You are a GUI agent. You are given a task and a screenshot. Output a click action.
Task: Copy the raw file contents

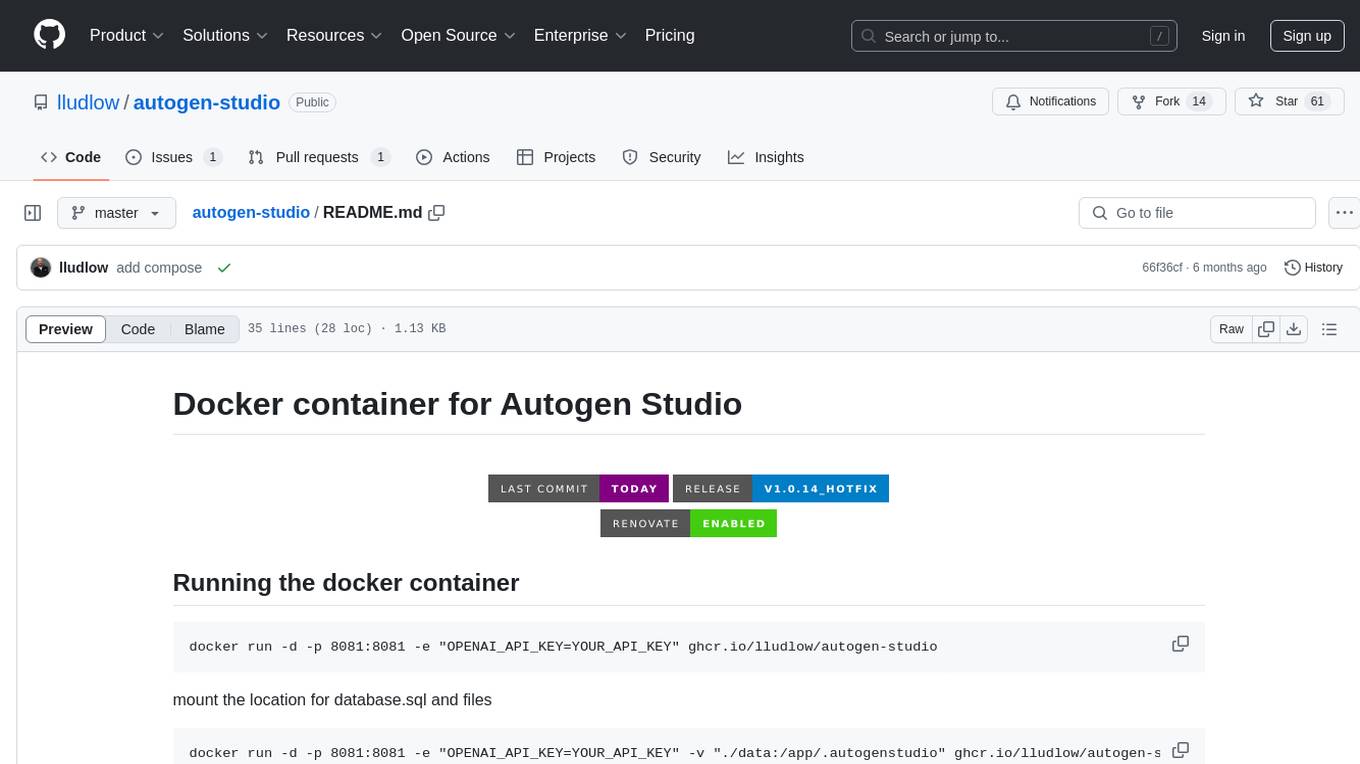(1266, 329)
